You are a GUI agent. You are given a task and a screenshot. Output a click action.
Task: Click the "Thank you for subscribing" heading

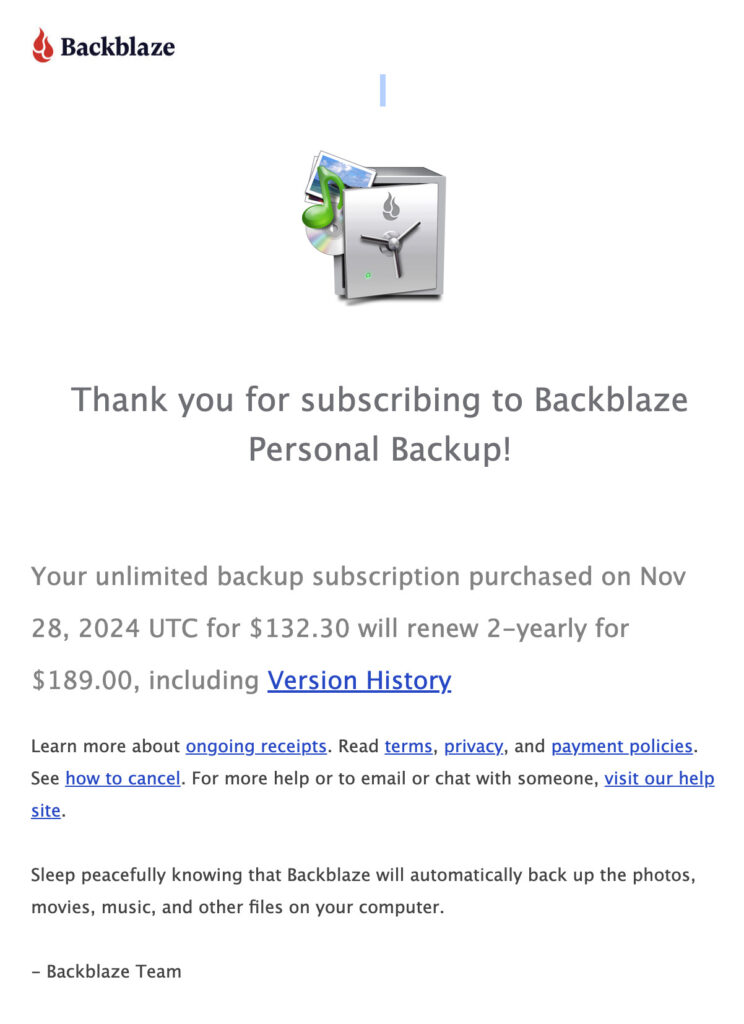[x=379, y=424]
